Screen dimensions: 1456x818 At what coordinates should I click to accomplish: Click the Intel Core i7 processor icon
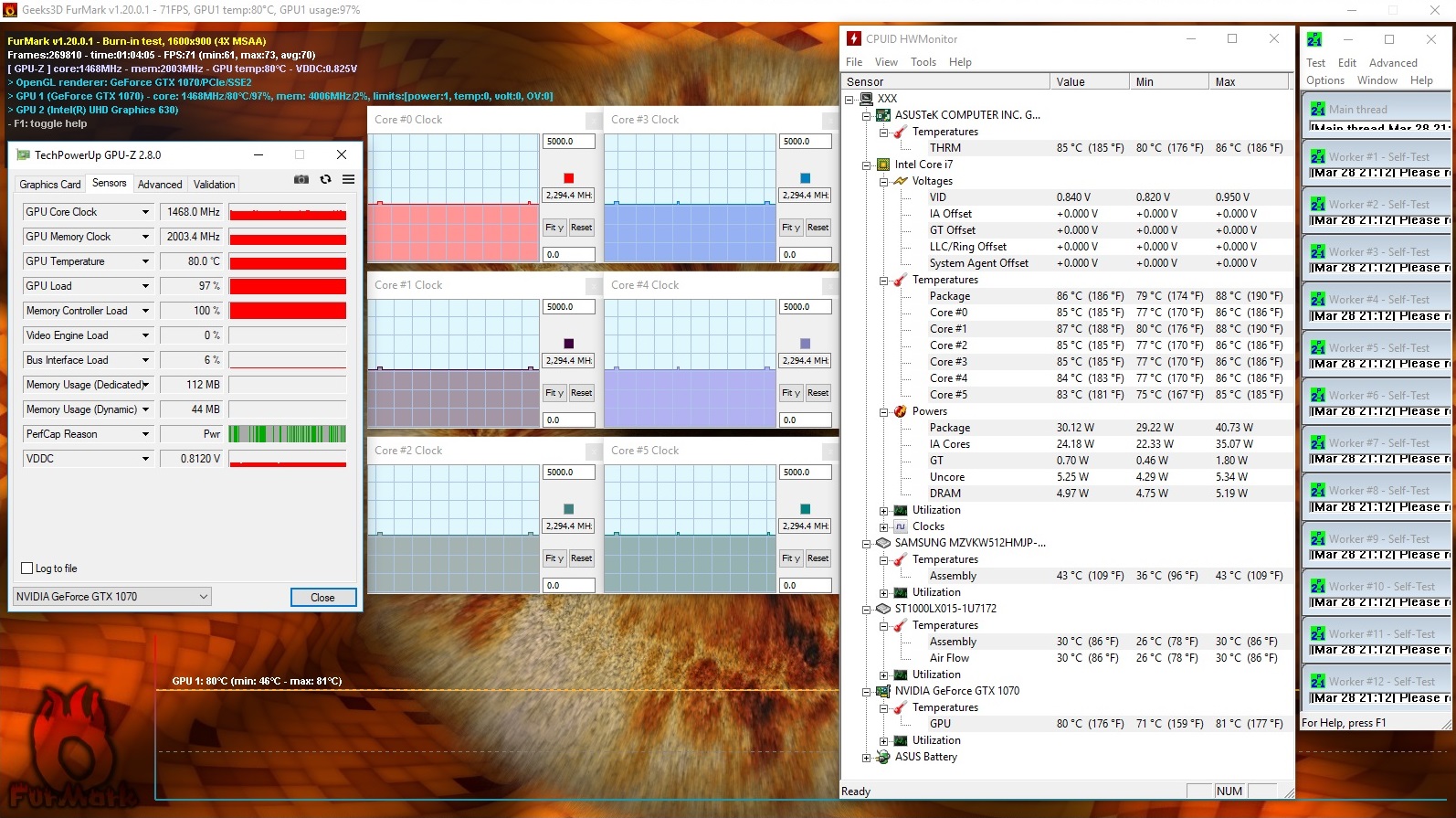coord(883,165)
